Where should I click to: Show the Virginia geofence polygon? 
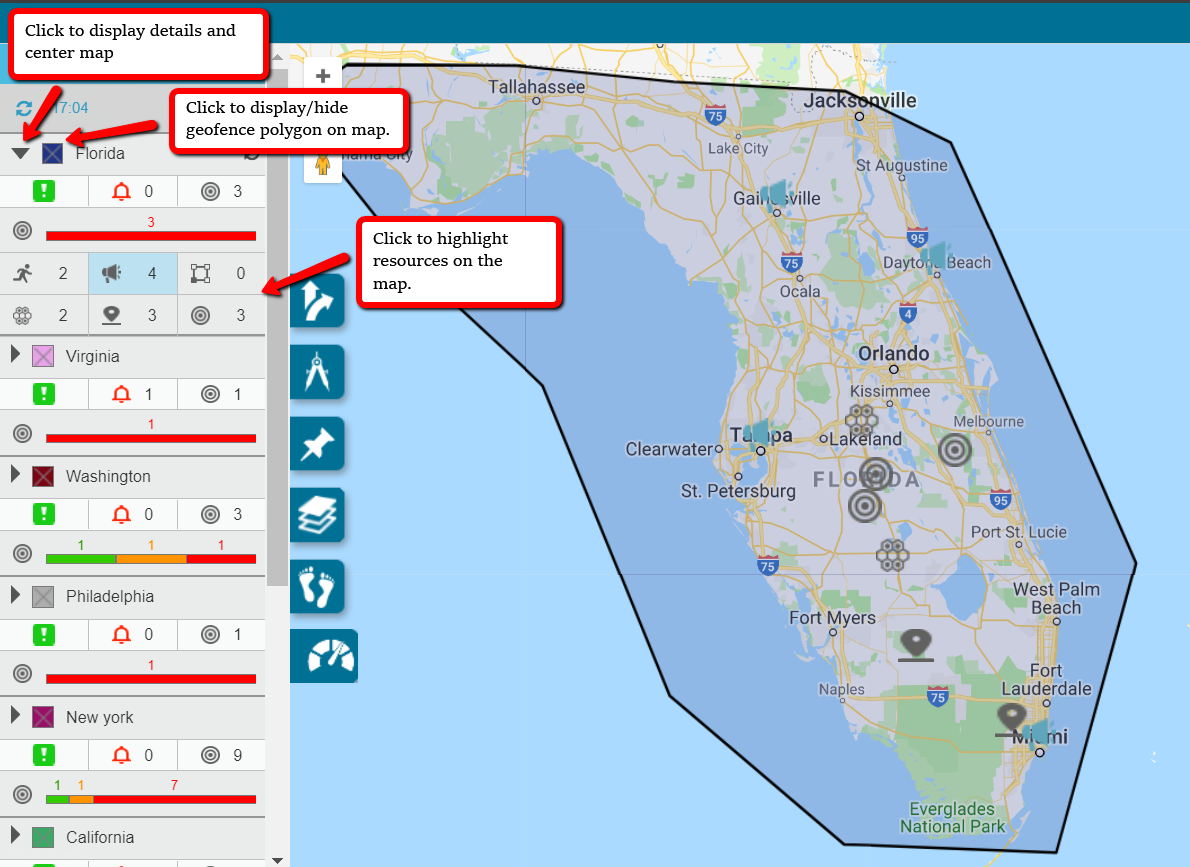[x=43, y=356]
